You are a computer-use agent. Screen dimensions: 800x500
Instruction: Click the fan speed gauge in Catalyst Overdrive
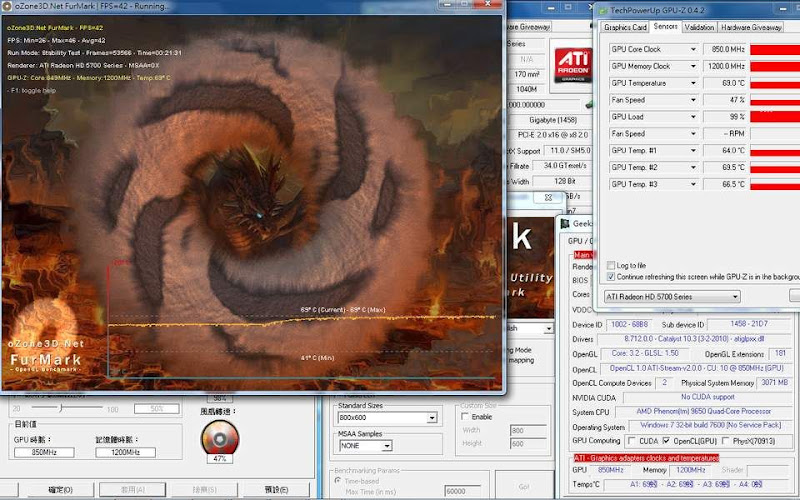[219, 438]
